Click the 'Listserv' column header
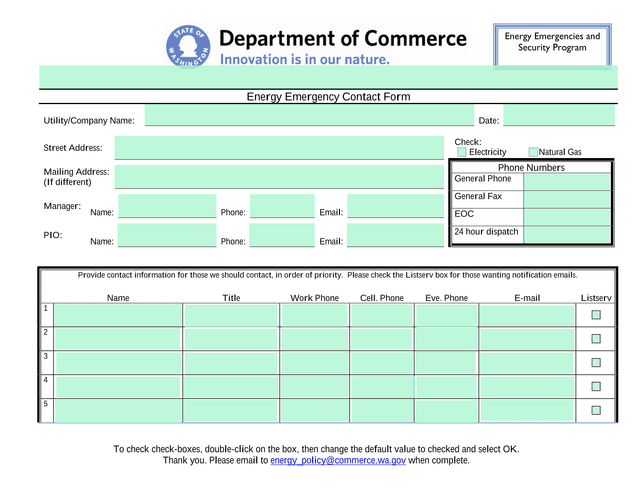Screen dimensions: 640x495 pyautogui.click(x=596, y=298)
